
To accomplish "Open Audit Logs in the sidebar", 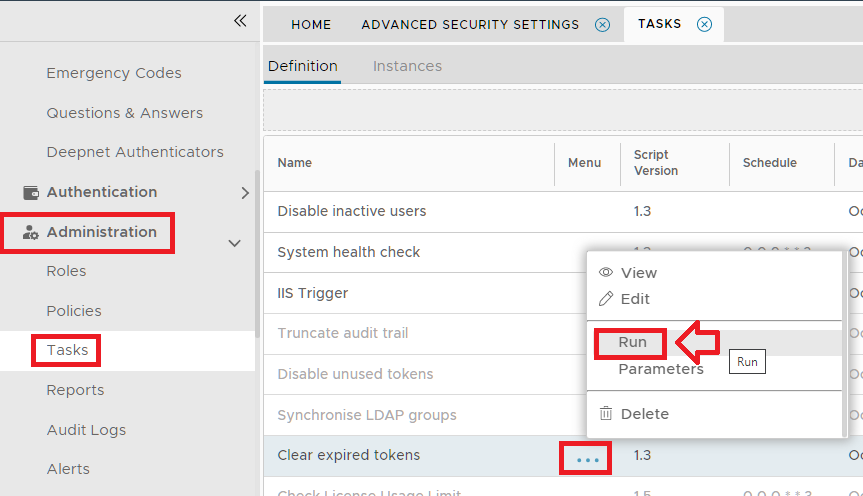I will point(86,430).
